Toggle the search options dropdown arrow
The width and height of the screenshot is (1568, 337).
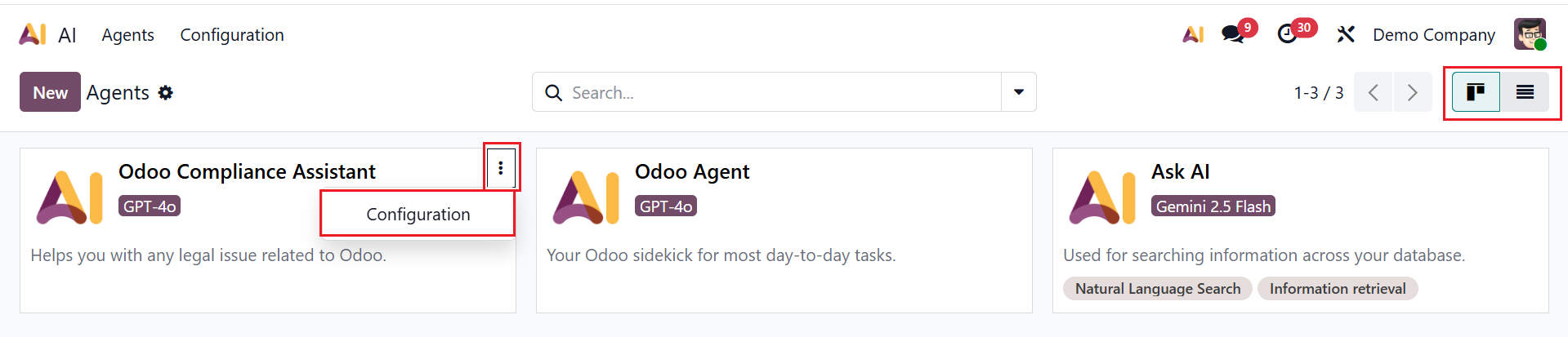click(1019, 92)
